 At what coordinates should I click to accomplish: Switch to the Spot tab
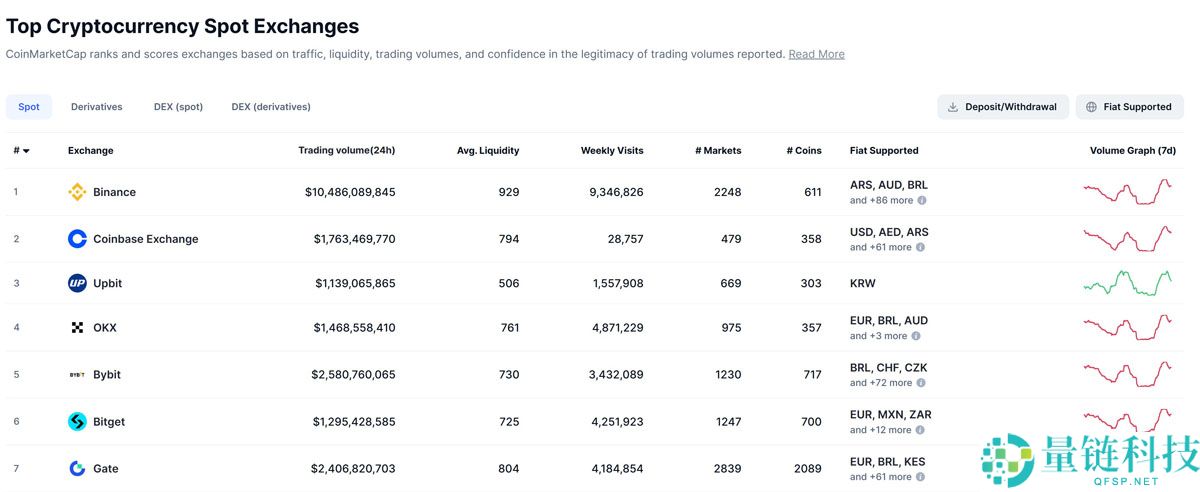[29, 107]
